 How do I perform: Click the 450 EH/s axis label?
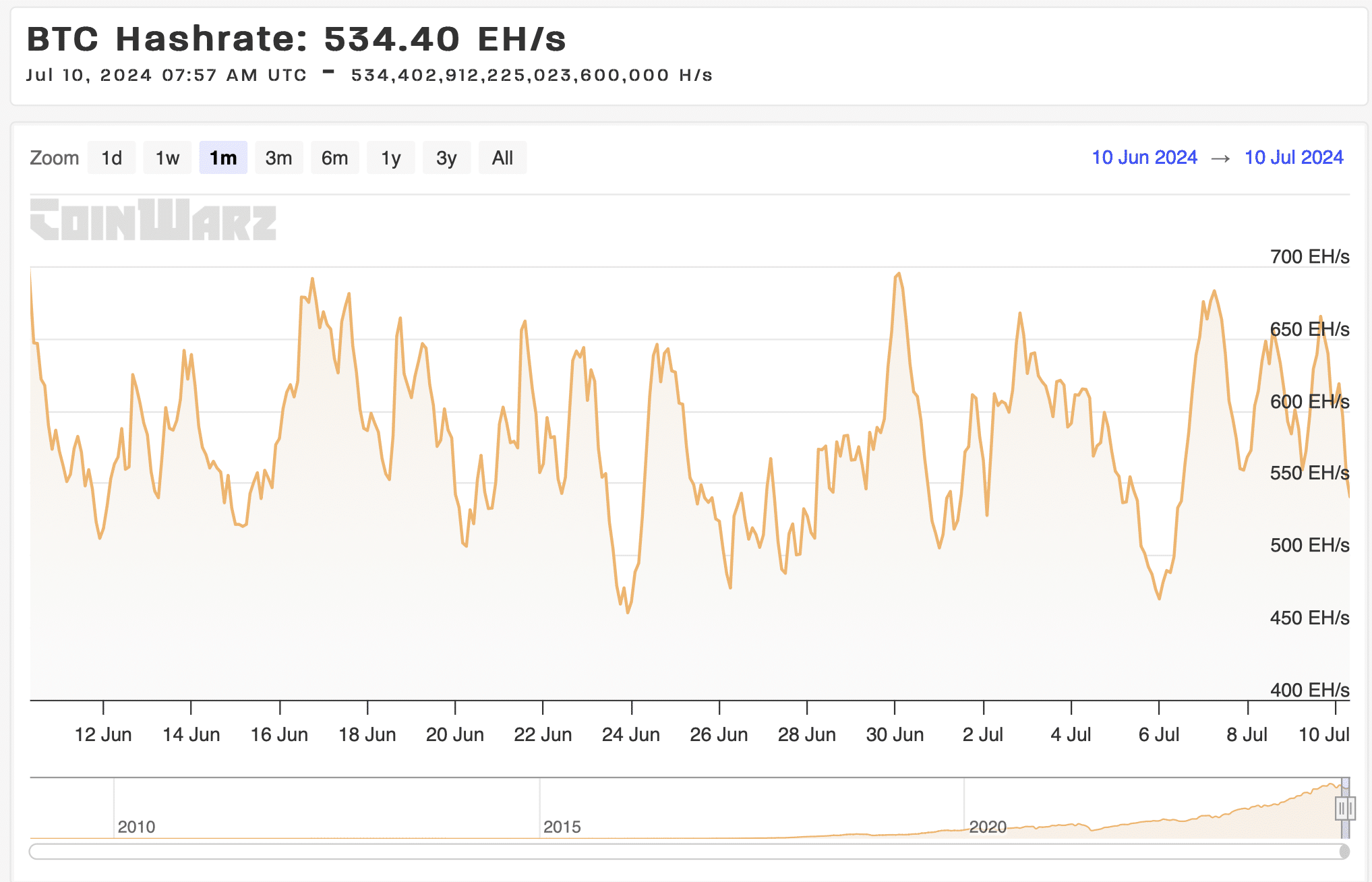tap(1310, 618)
